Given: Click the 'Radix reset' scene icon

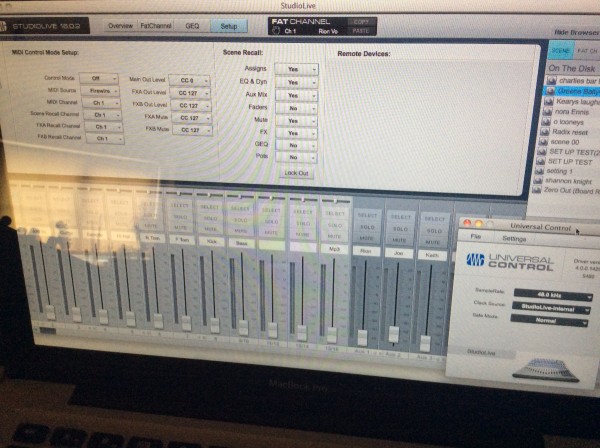Looking at the screenshot, I should click(x=545, y=132).
